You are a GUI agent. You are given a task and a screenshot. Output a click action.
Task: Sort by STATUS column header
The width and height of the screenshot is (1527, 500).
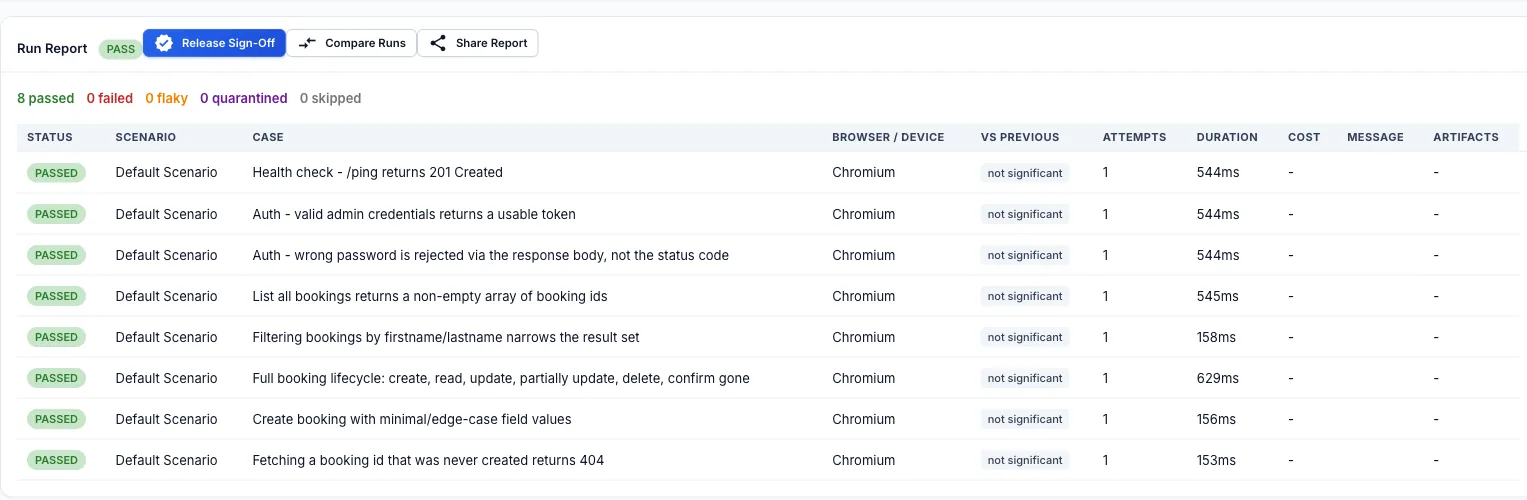pos(50,137)
